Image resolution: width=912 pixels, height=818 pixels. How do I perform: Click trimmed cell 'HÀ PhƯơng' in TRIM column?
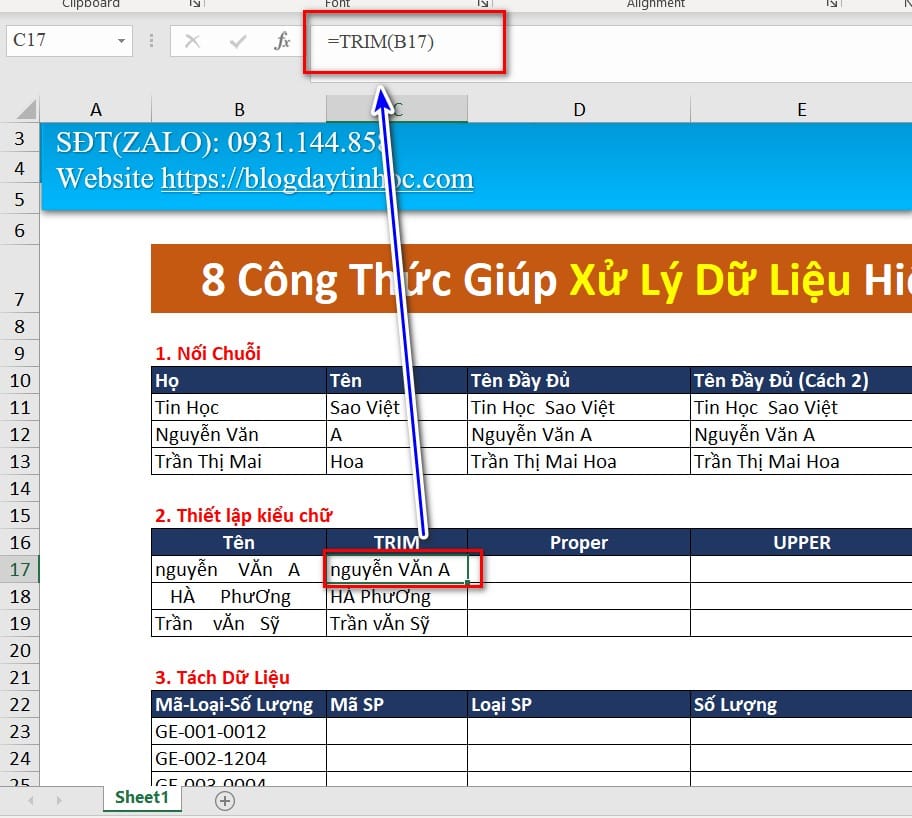[397, 596]
